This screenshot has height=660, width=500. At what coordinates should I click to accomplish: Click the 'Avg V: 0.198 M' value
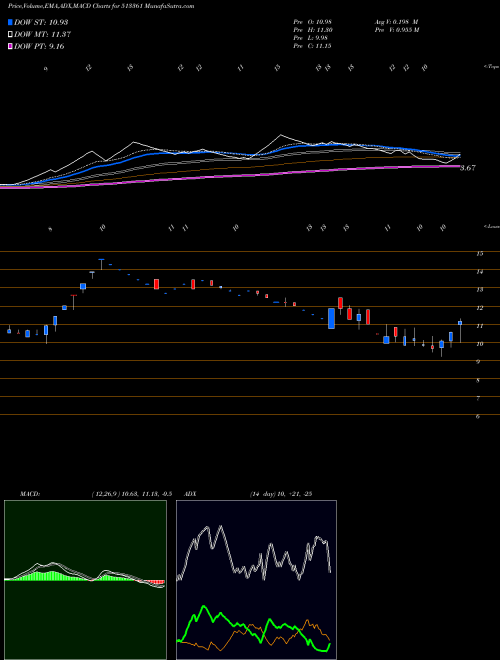(396, 22)
